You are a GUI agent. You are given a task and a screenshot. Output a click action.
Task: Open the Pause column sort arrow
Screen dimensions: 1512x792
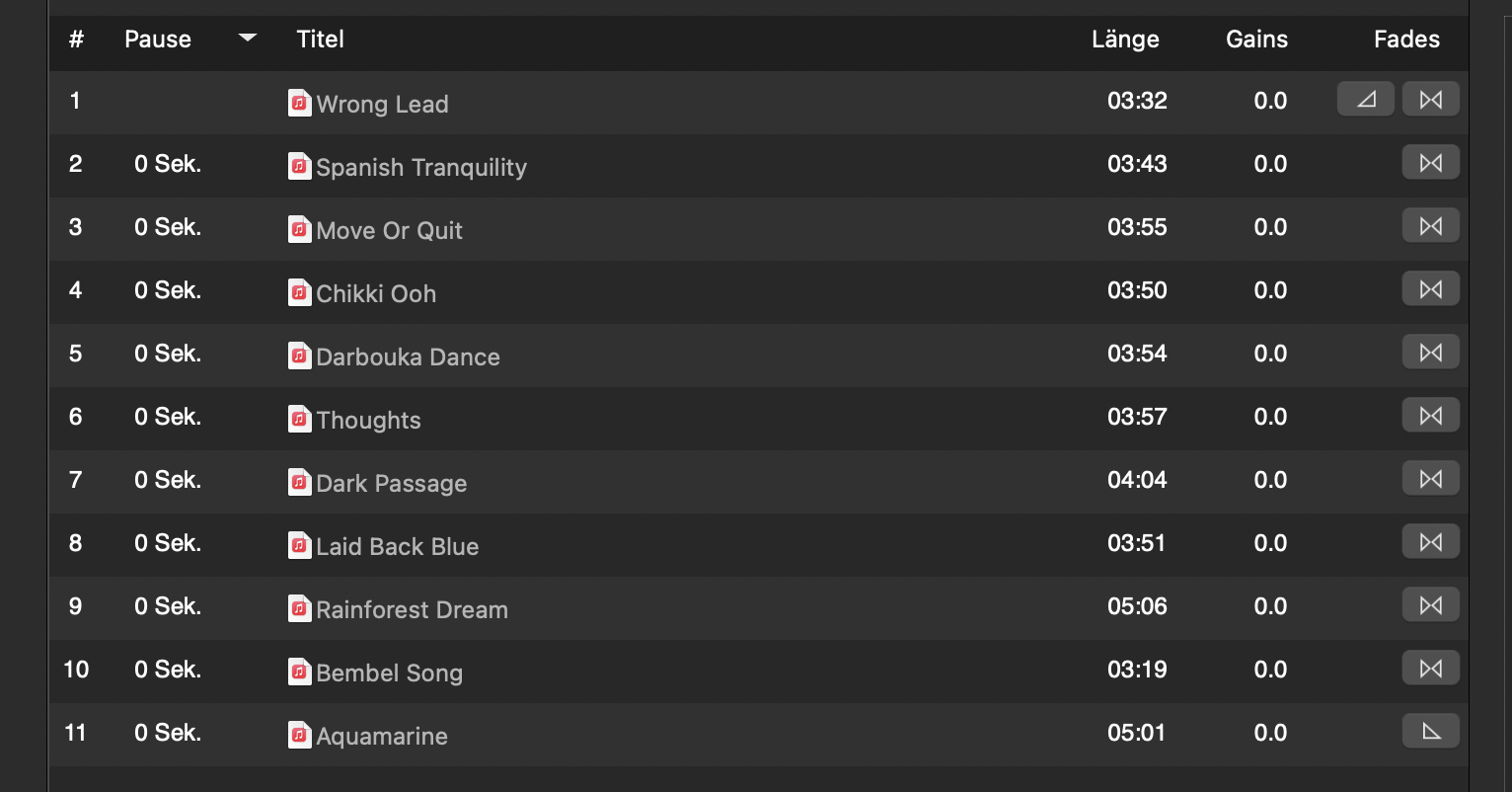[248, 39]
